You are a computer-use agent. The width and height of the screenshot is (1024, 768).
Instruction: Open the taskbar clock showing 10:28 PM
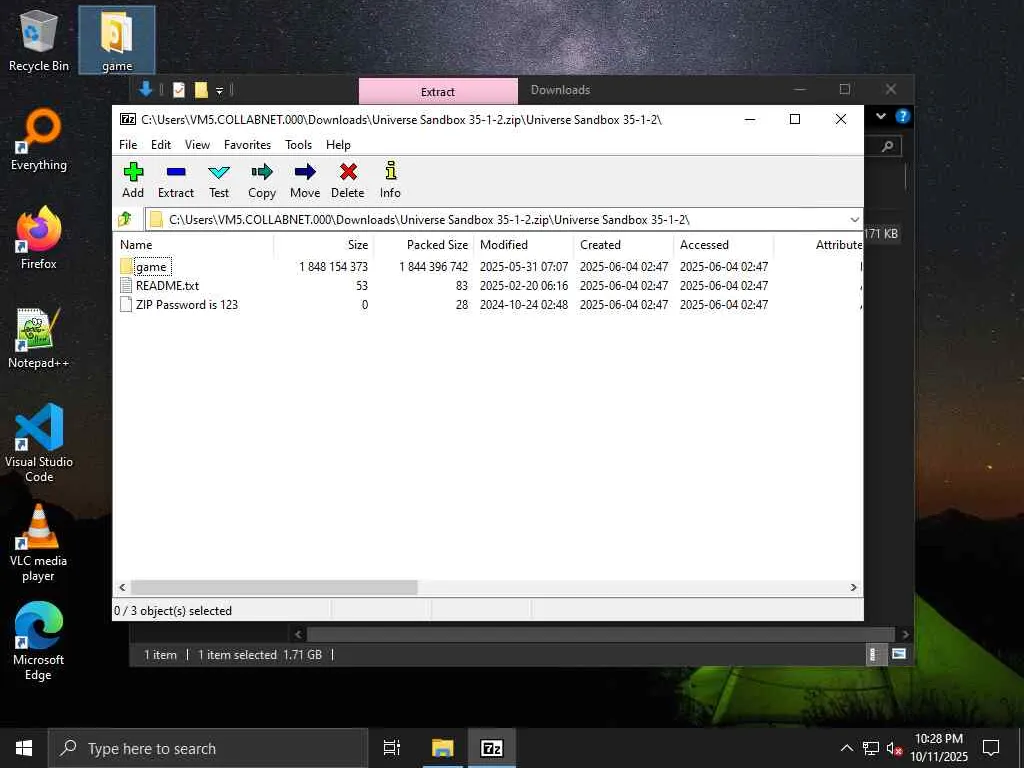point(938,748)
